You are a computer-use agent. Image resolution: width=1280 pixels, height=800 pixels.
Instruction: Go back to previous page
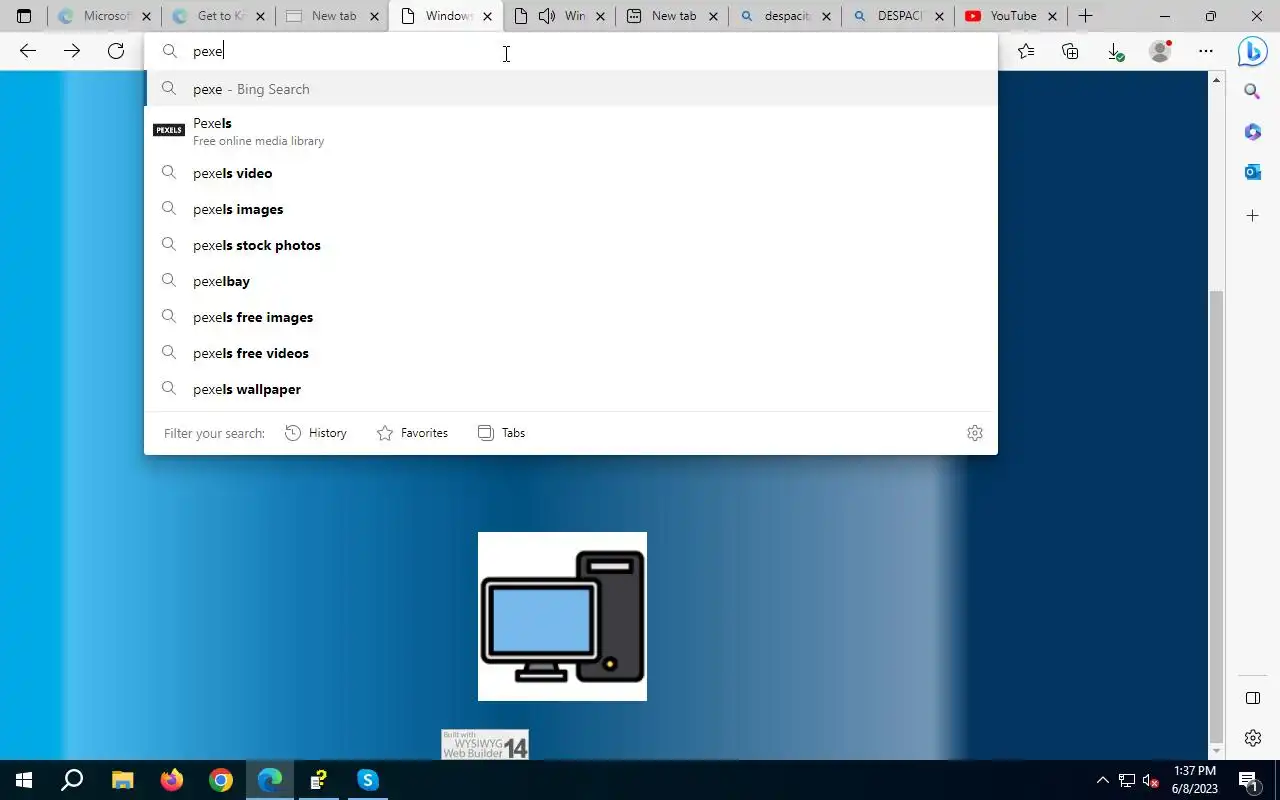point(28,51)
